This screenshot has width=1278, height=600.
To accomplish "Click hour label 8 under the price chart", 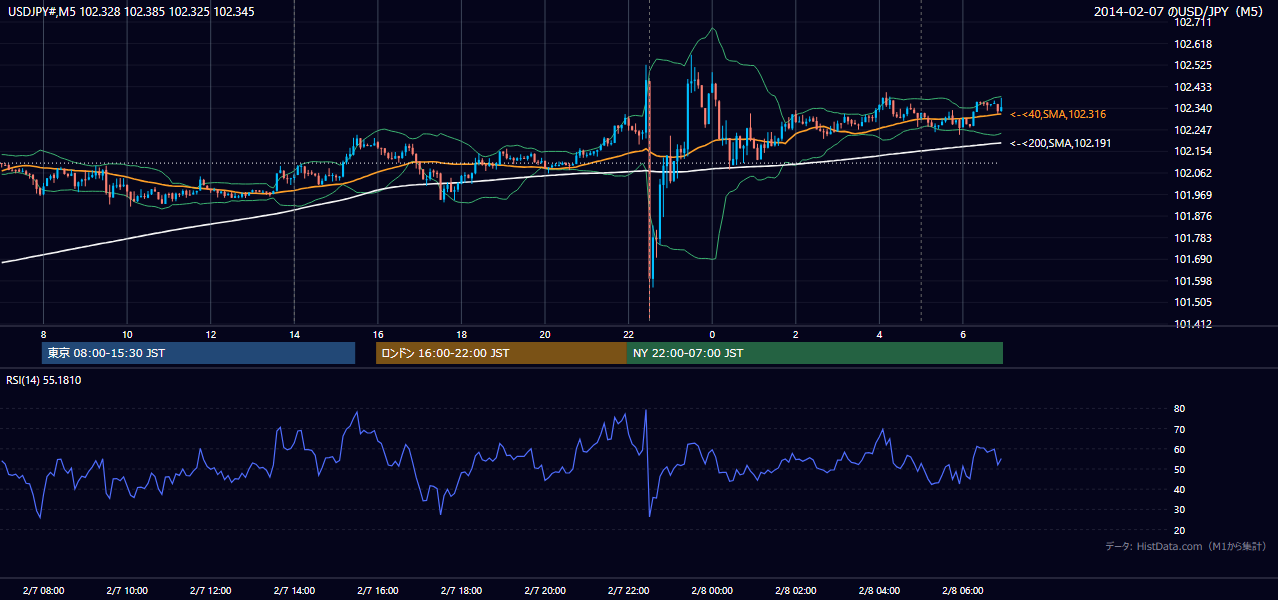I will click(x=43, y=333).
